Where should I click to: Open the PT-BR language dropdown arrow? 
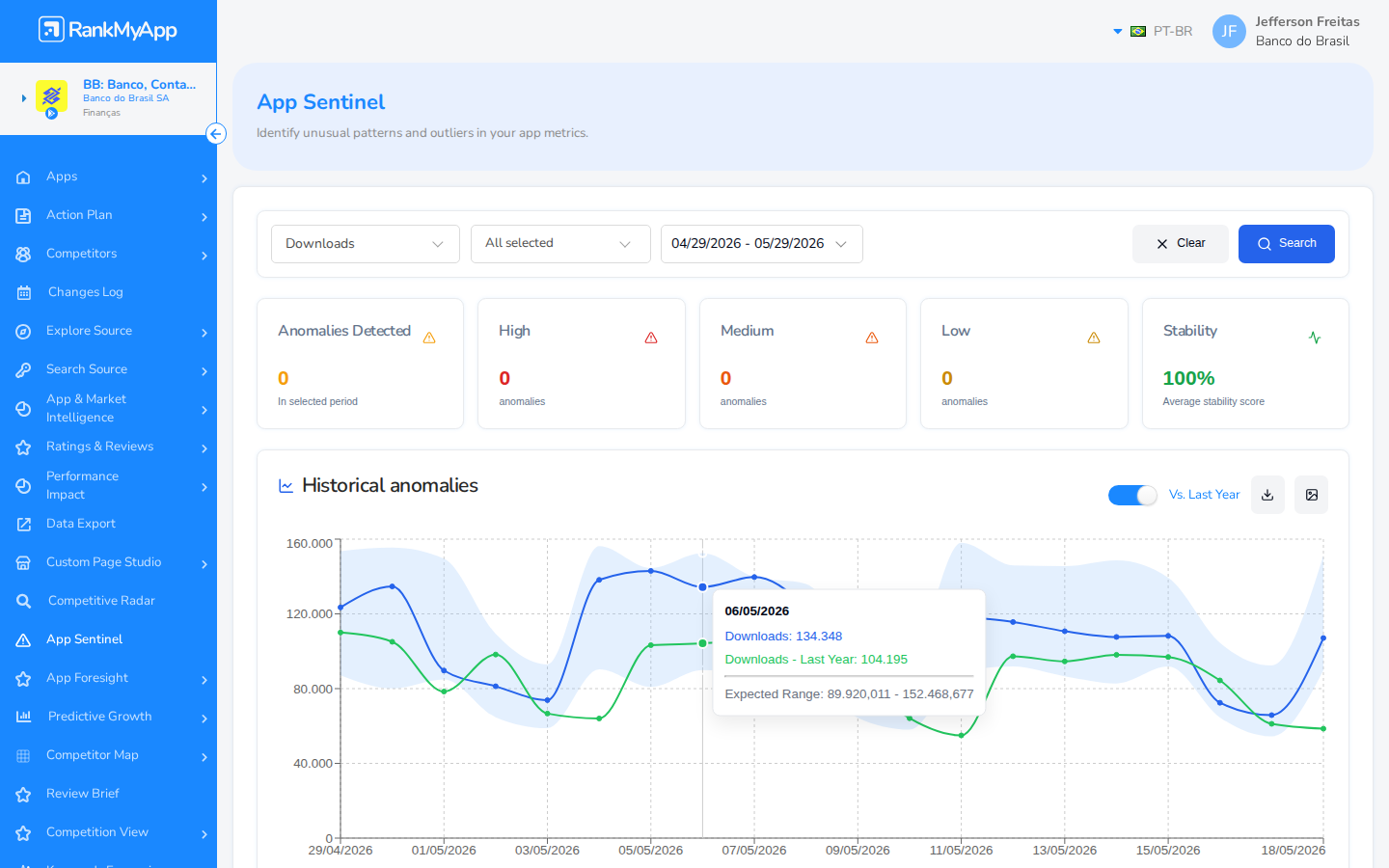click(1118, 32)
